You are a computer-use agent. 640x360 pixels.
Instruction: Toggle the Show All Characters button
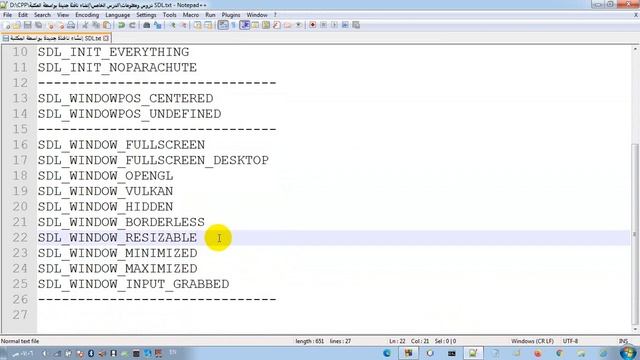tap(233, 25)
